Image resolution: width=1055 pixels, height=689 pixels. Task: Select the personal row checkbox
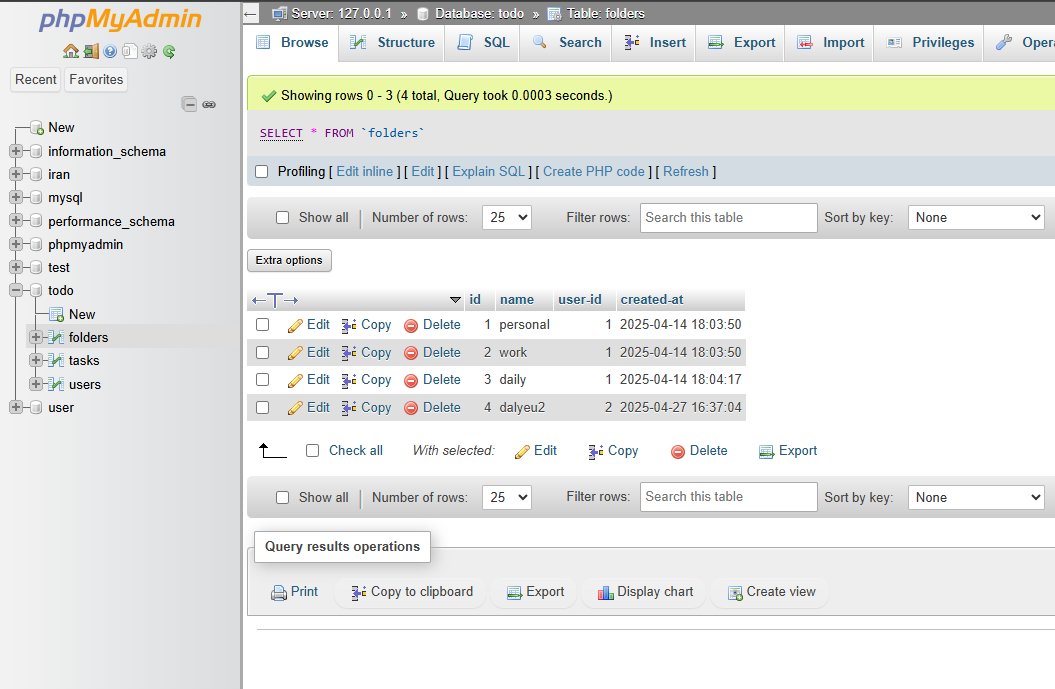click(262, 324)
